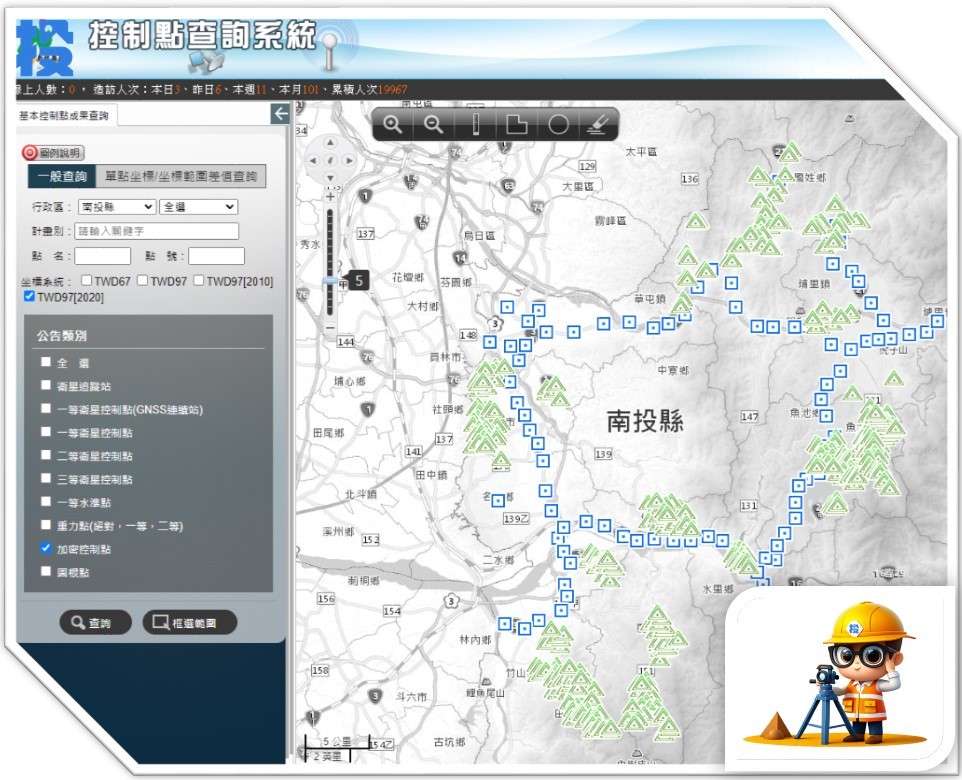
Task: Pan the map left with the arrow
Action: (x=313, y=161)
